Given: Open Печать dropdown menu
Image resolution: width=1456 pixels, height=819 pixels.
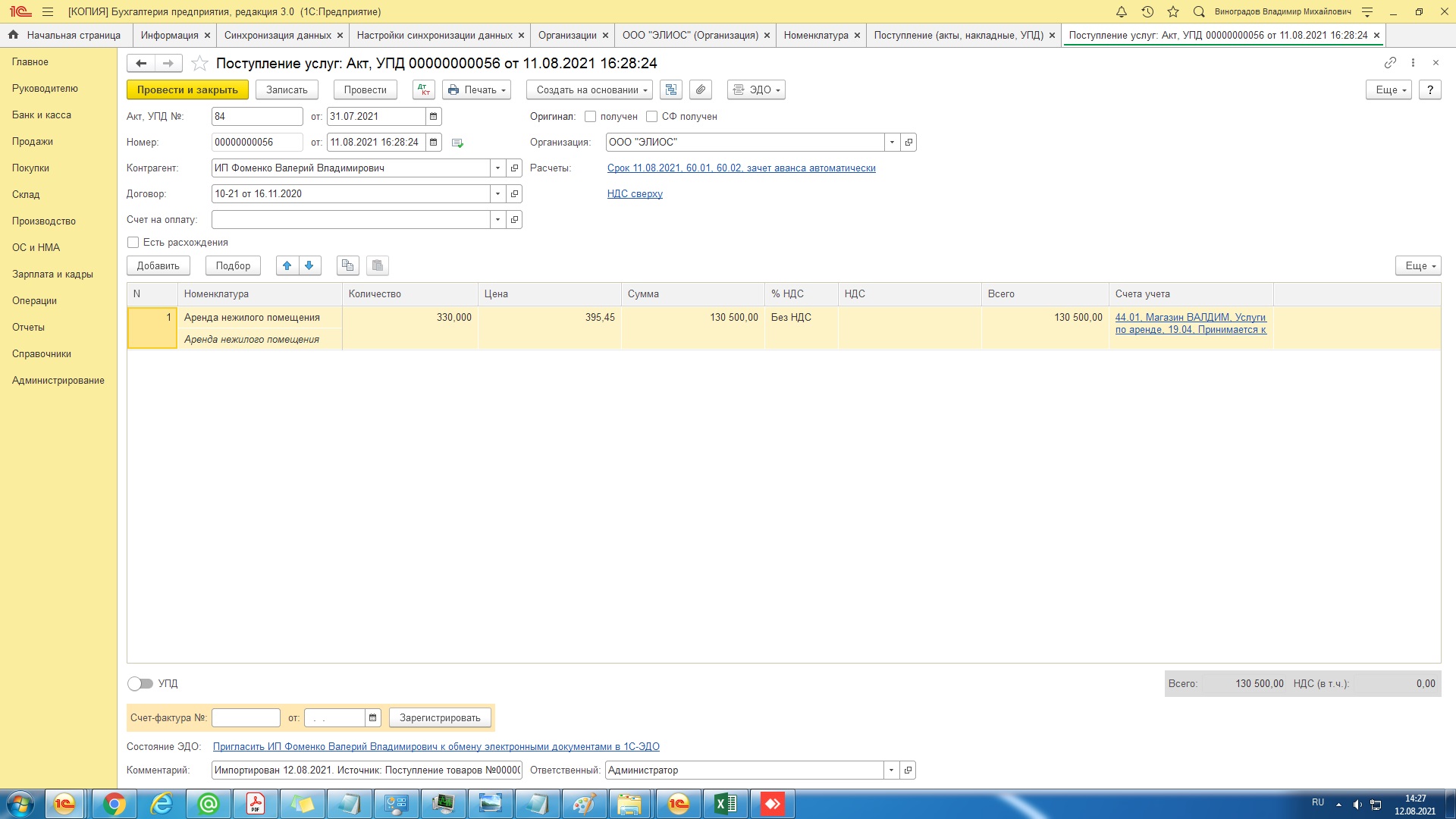Looking at the screenshot, I should point(477,90).
